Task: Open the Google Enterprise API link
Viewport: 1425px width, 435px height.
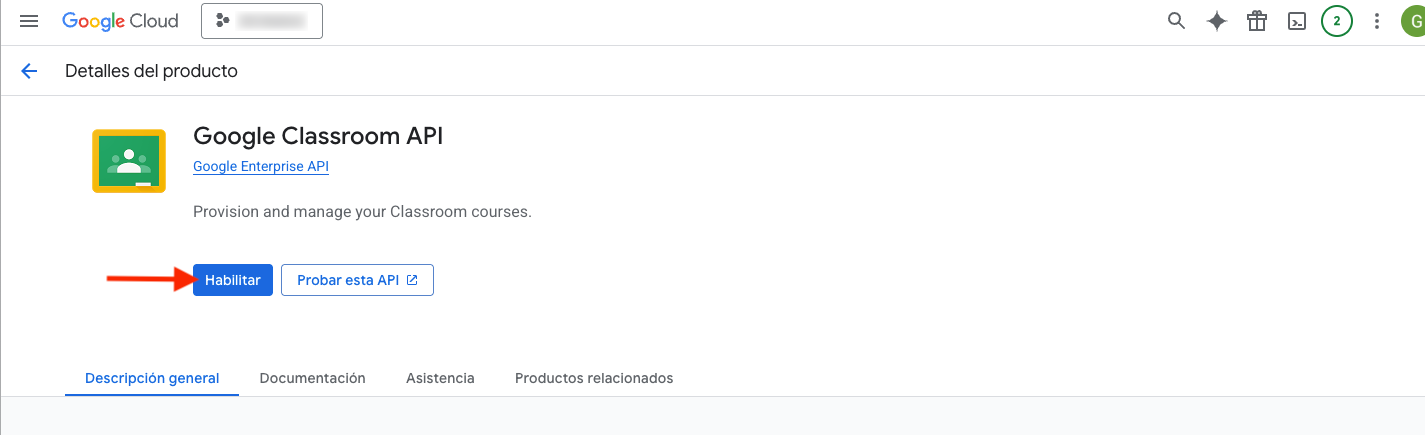Action: tap(260, 167)
